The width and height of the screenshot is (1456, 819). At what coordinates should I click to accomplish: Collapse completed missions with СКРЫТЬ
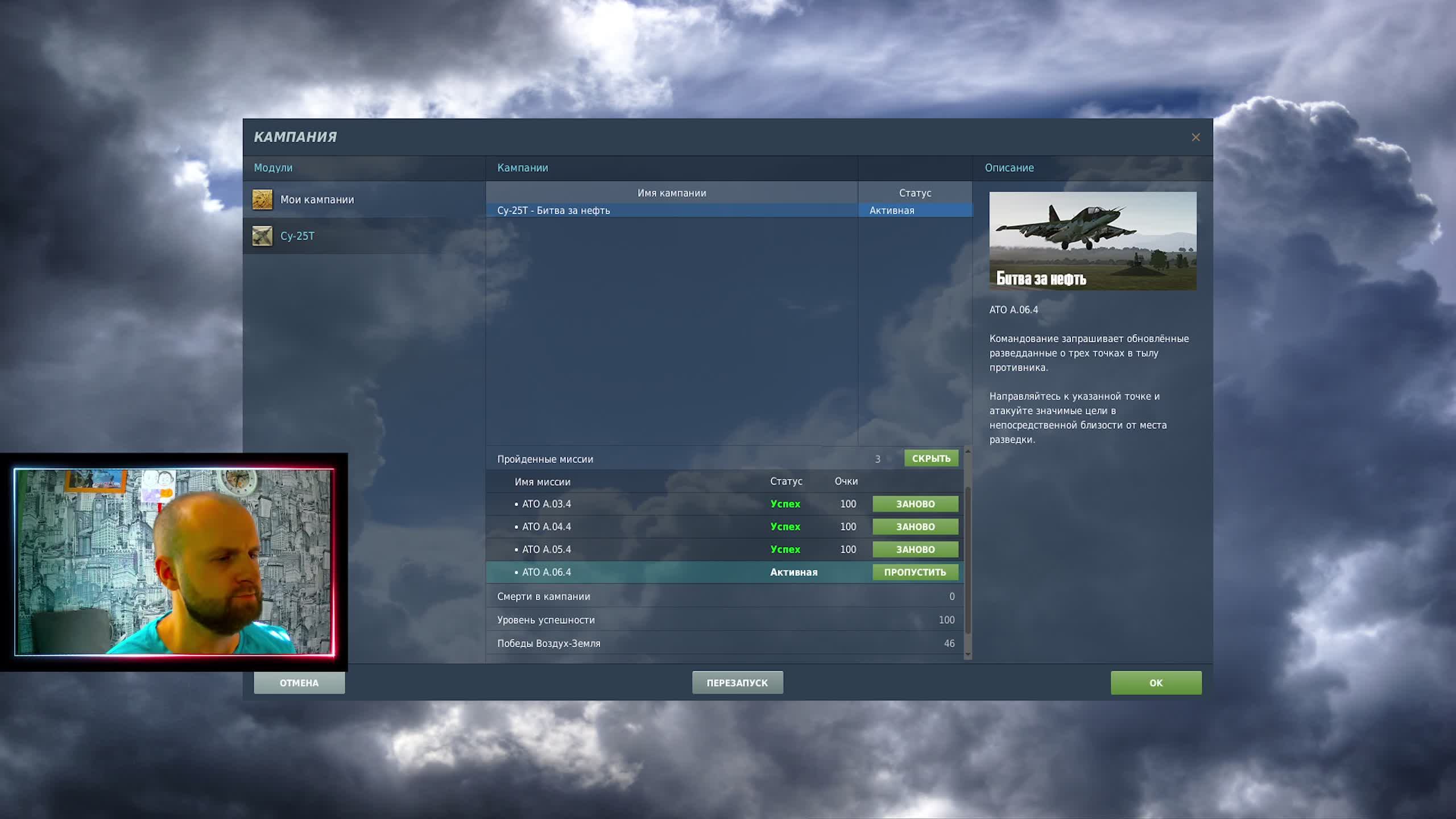[931, 458]
